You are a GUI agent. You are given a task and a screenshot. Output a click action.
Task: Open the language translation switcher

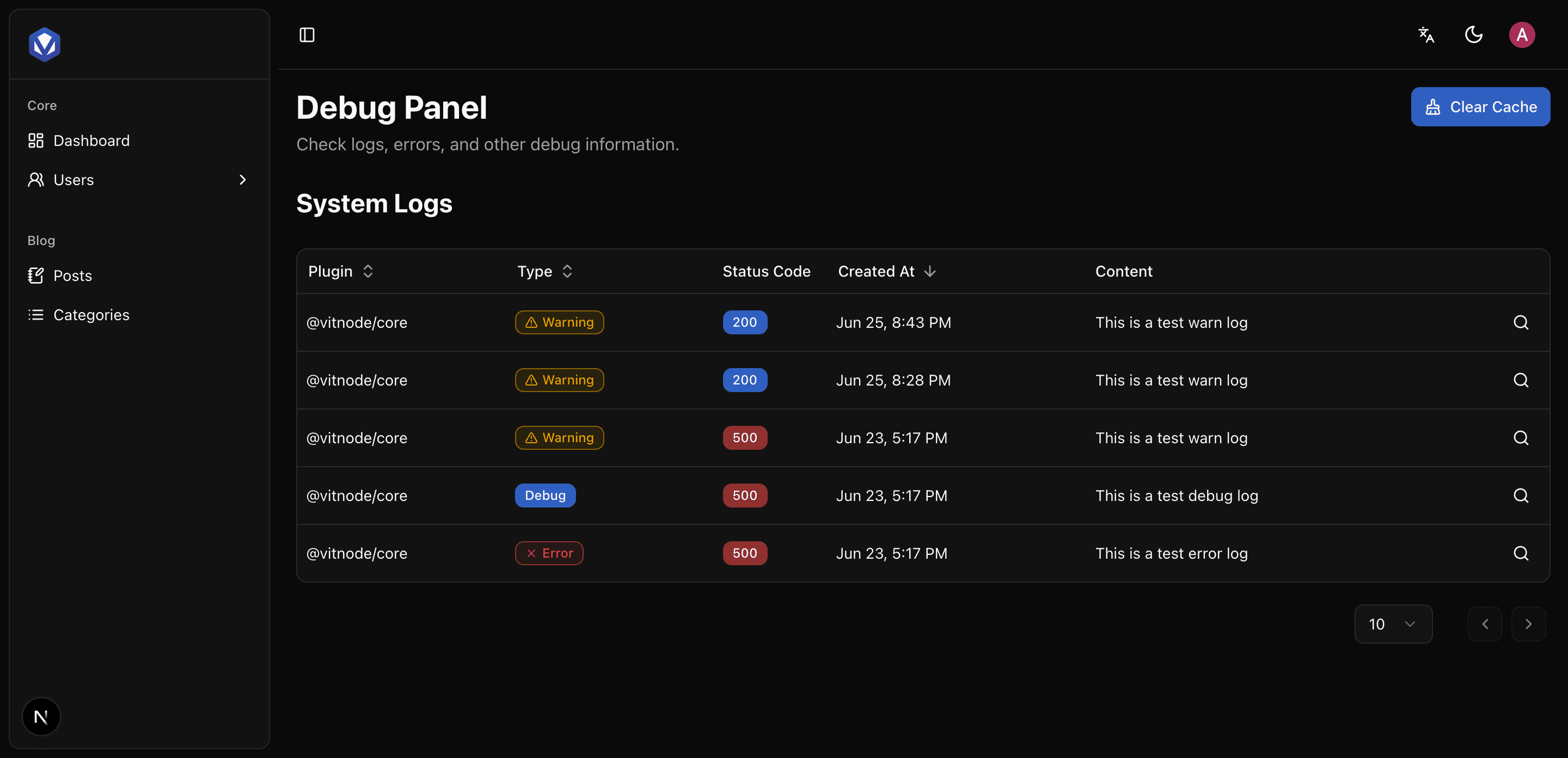pos(1426,35)
